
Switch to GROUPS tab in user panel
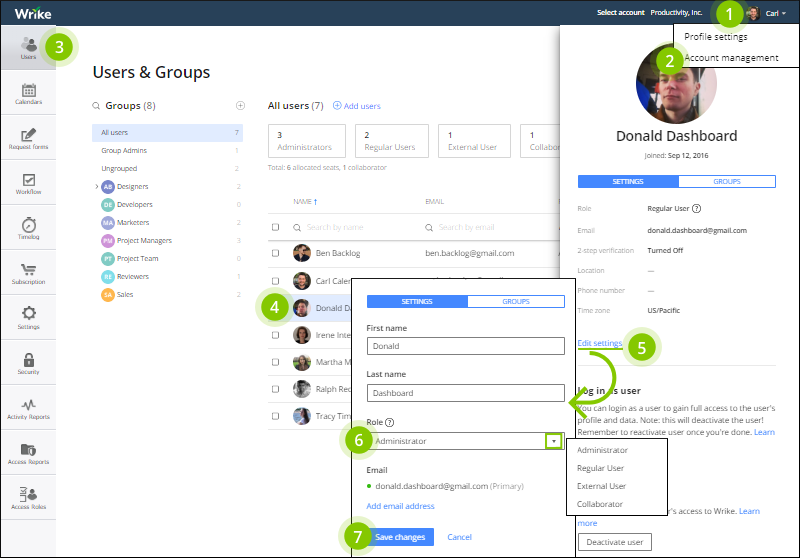point(727,182)
